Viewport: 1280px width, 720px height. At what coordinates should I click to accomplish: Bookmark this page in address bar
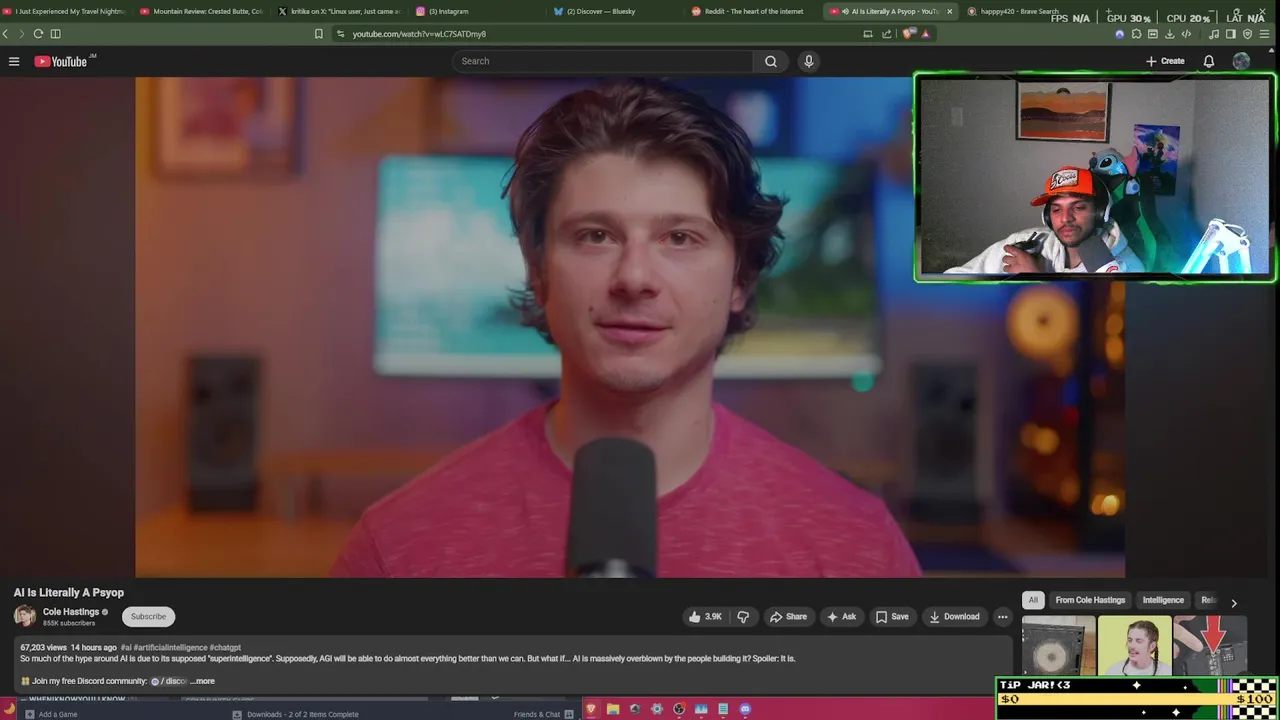click(x=319, y=33)
